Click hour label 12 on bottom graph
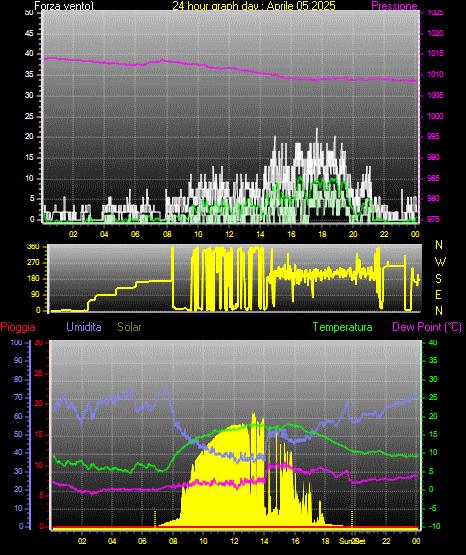The width and height of the screenshot is (466, 555). click(234, 541)
